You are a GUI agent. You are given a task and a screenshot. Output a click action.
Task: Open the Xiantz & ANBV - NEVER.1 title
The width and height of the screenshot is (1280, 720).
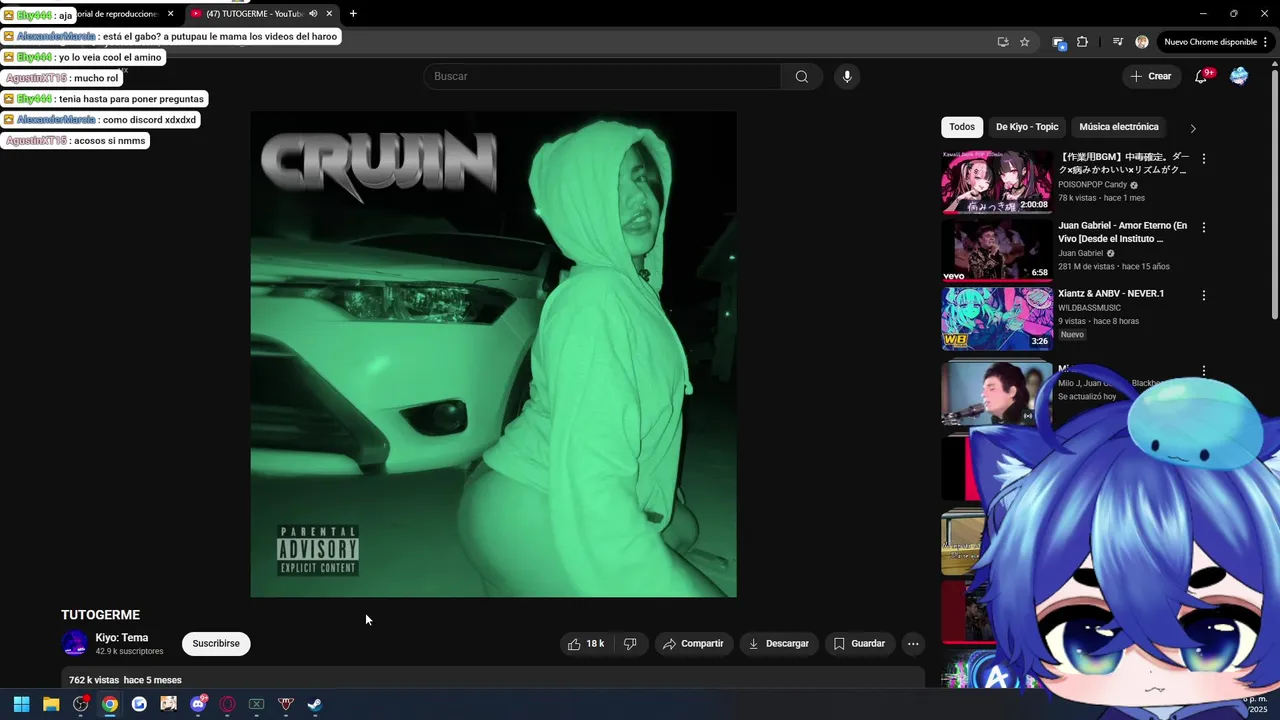pos(1111,294)
